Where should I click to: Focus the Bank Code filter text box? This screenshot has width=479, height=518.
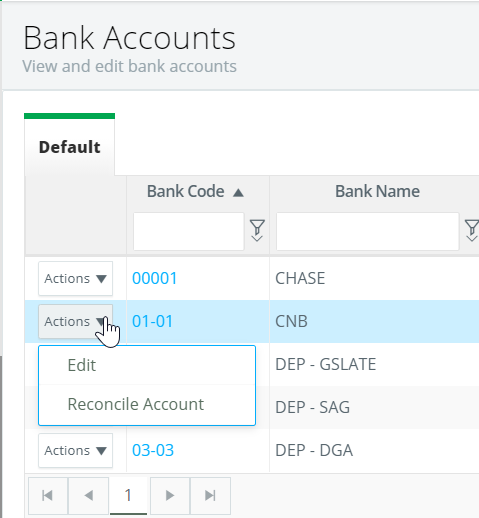pyautogui.click(x=189, y=231)
